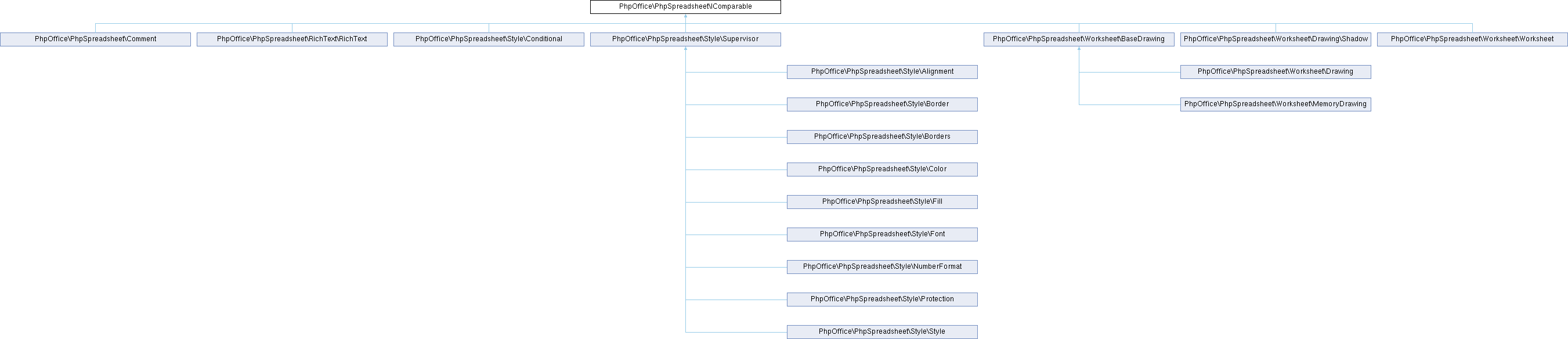Screen dimensions: 1568x339
Task: Open the Style\Color class node
Action: pos(881,169)
